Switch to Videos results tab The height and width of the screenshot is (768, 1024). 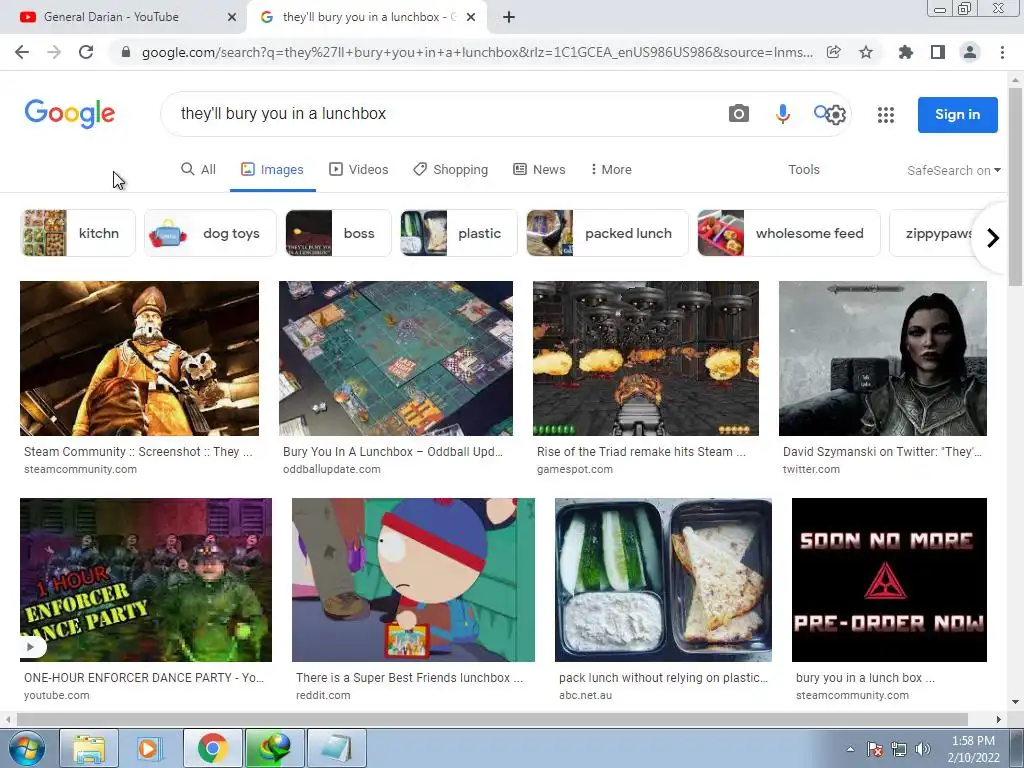tap(359, 170)
